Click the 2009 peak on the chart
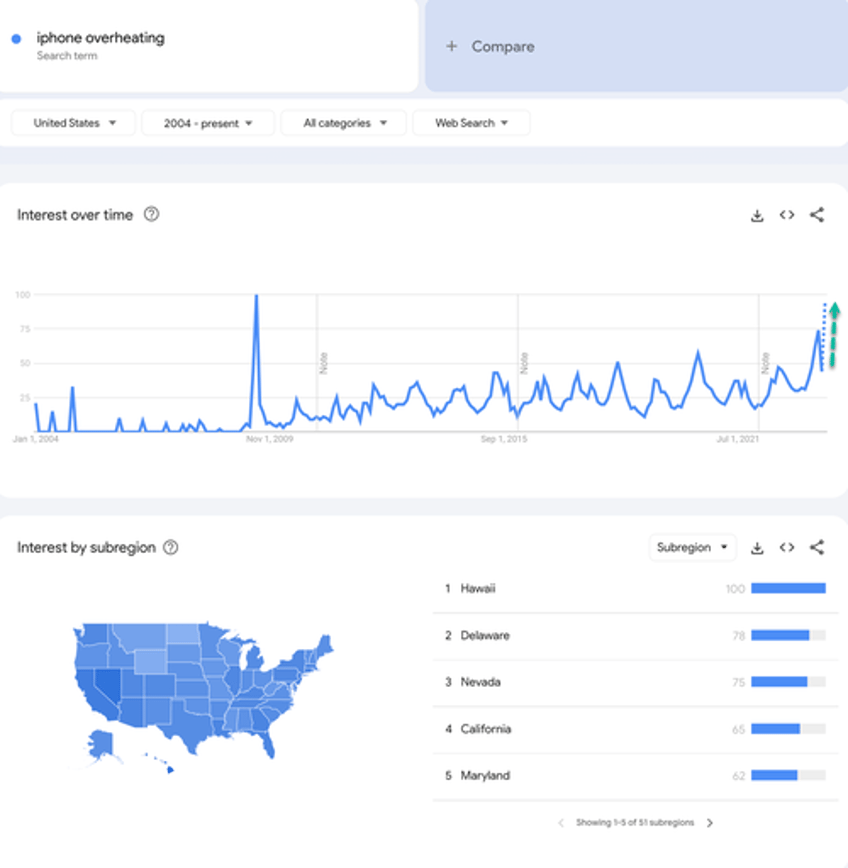 [257, 297]
